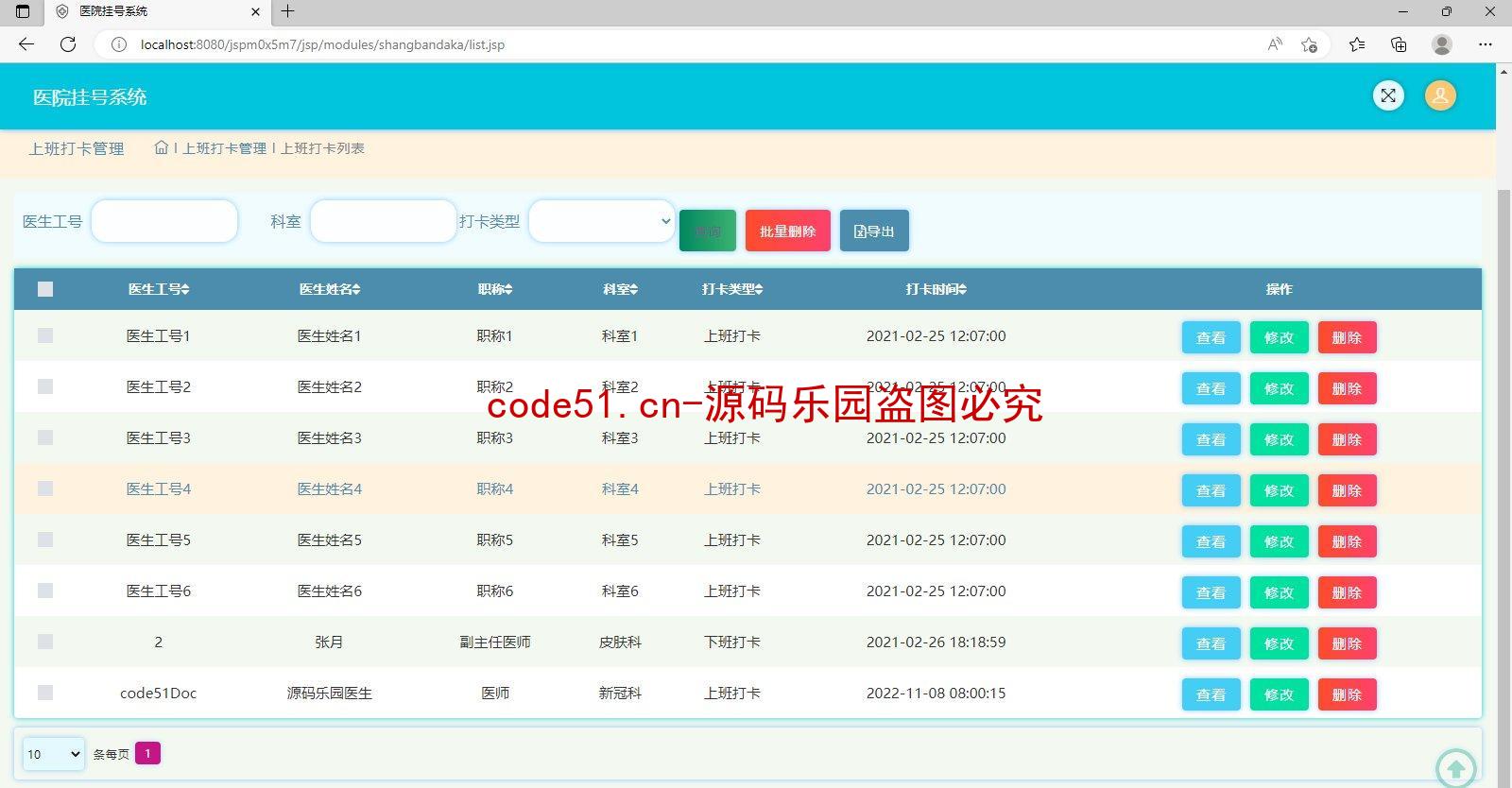Viewport: 1512px width, 788px height.
Task: Check the row checkbox for 医生工号3
Action: [x=45, y=437]
